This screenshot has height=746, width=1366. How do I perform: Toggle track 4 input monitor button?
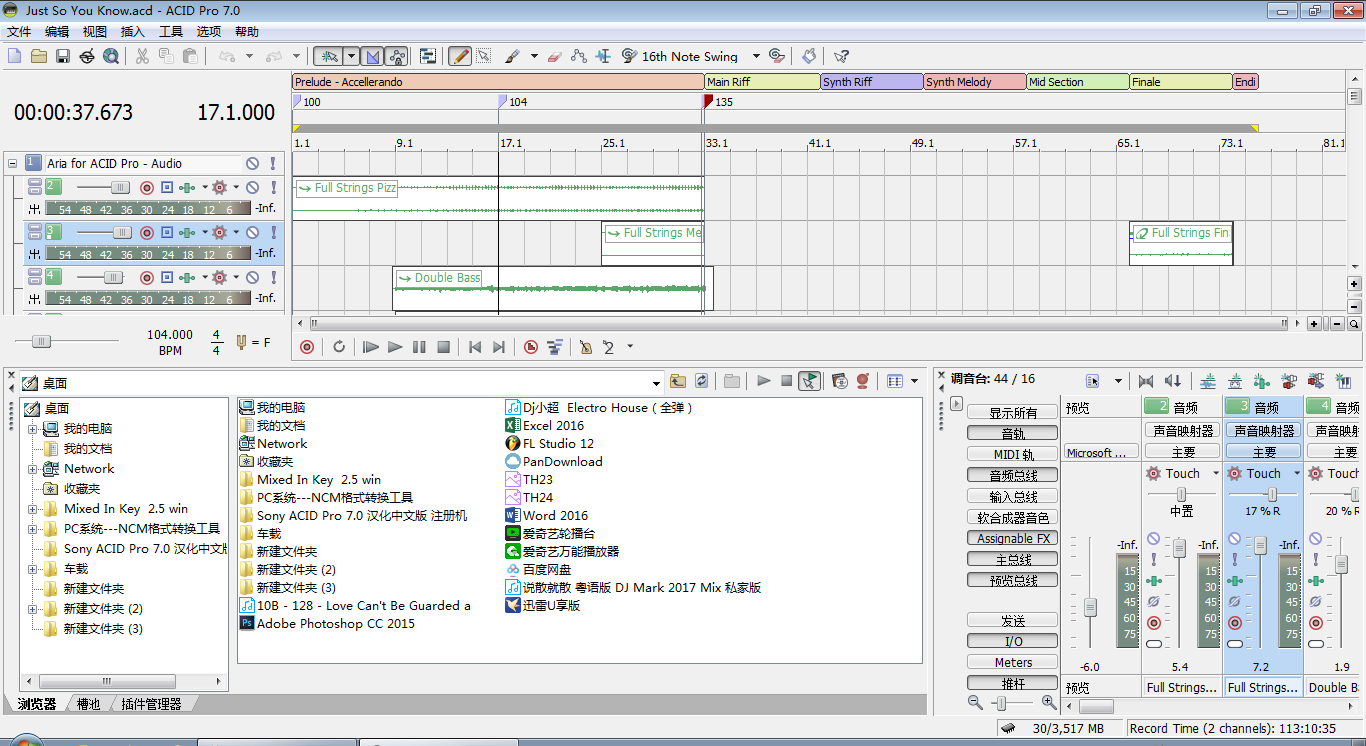[x=167, y=277]
